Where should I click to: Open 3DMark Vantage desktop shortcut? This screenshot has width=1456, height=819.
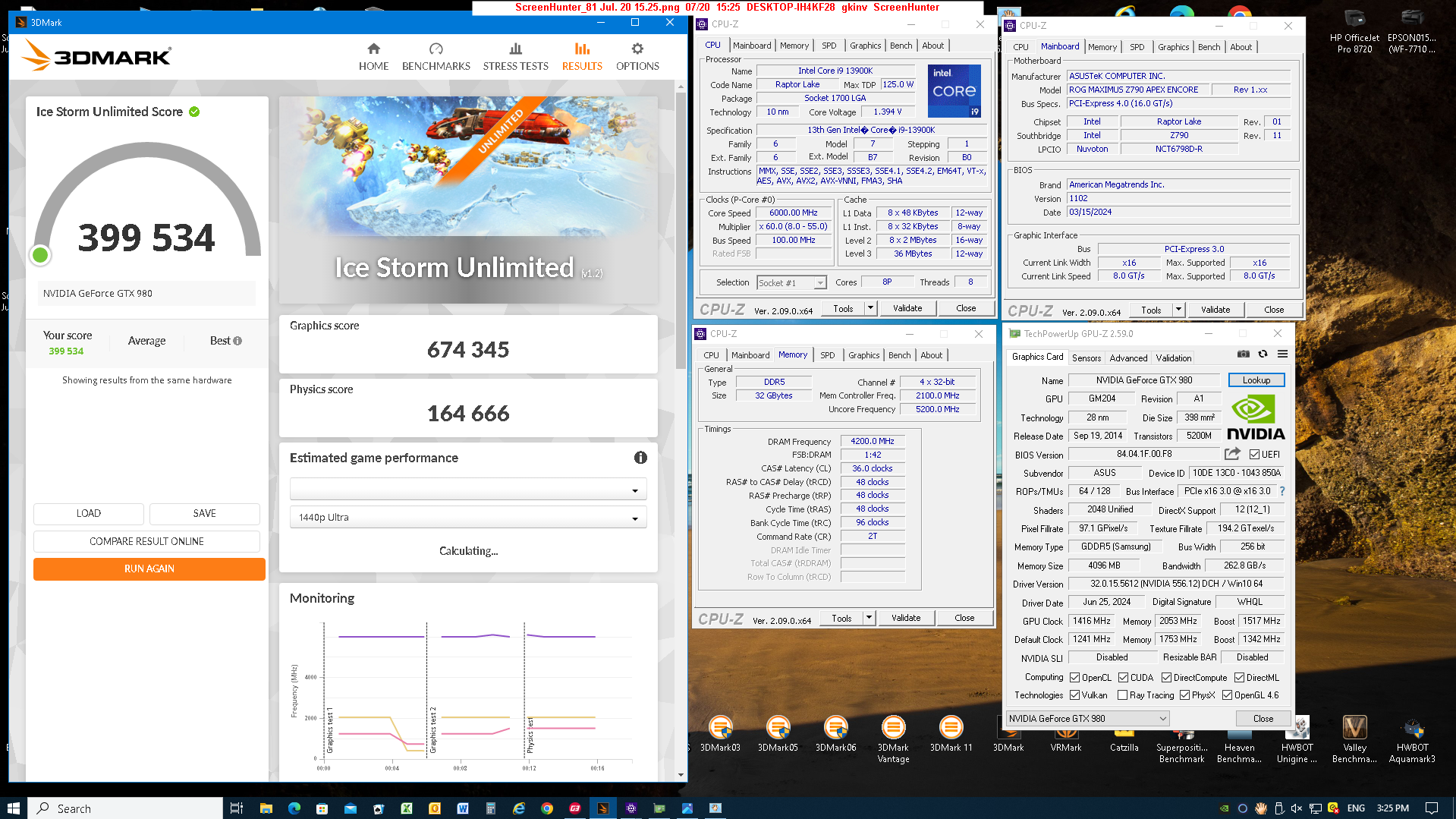coord(893,739)
